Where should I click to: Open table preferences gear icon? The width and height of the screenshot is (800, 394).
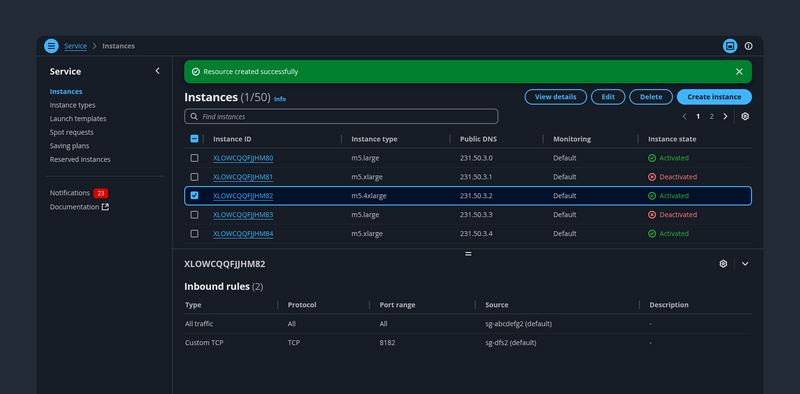pyautogui.click(x=745, y=116)
